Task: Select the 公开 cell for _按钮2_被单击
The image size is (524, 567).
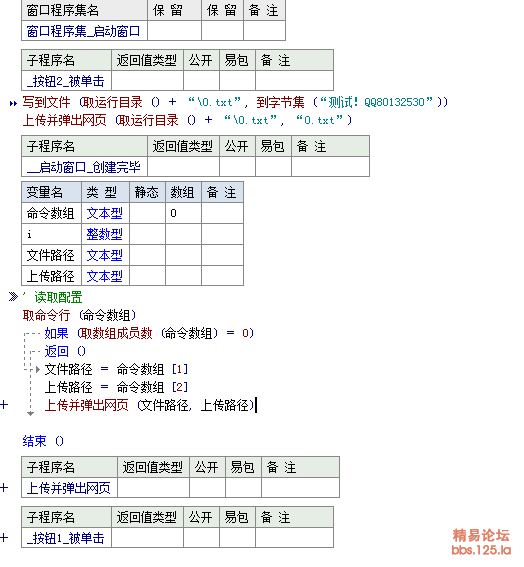Action: click(x=201, y=81)
